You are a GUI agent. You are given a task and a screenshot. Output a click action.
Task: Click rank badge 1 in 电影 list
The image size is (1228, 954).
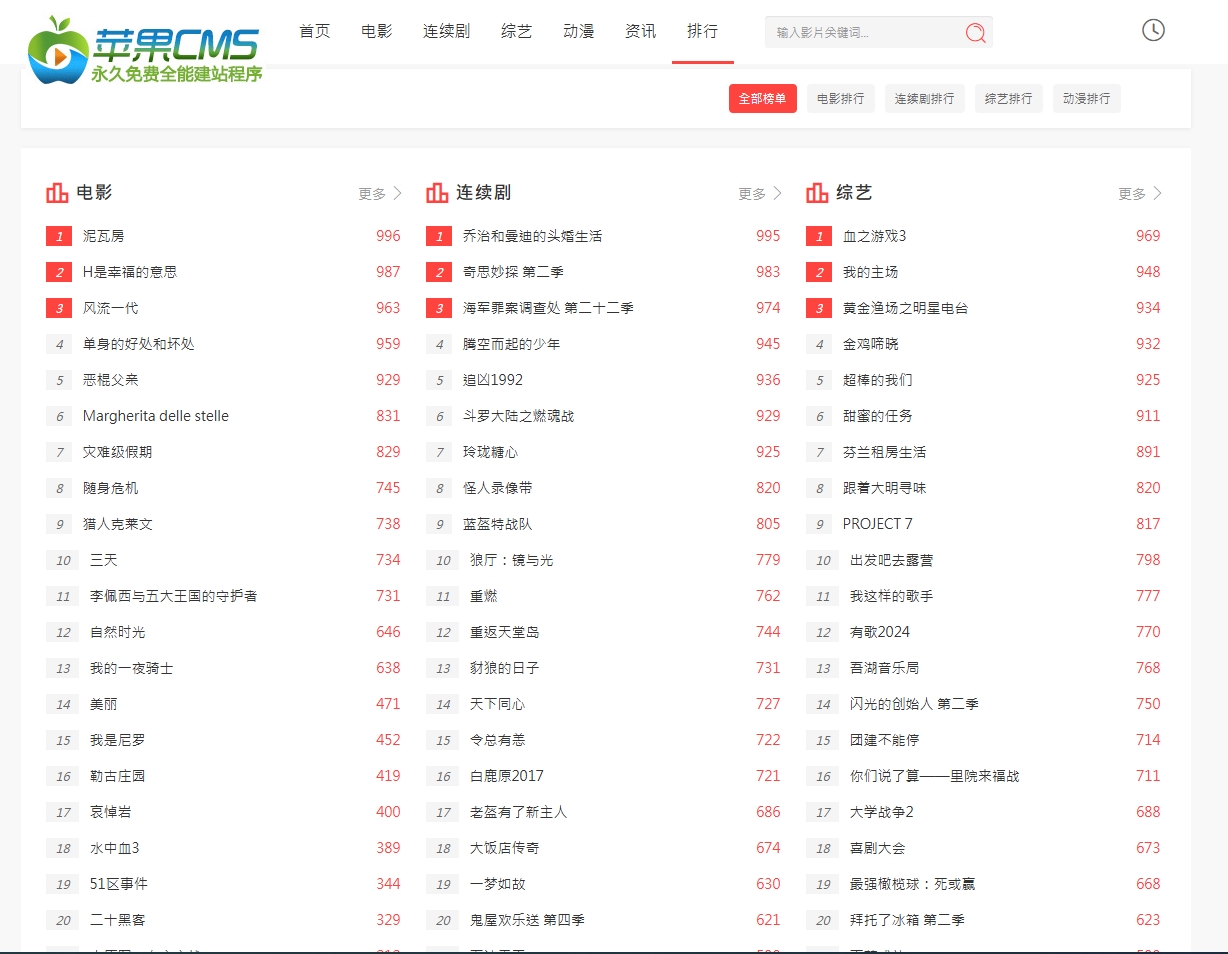coord(59,236)
